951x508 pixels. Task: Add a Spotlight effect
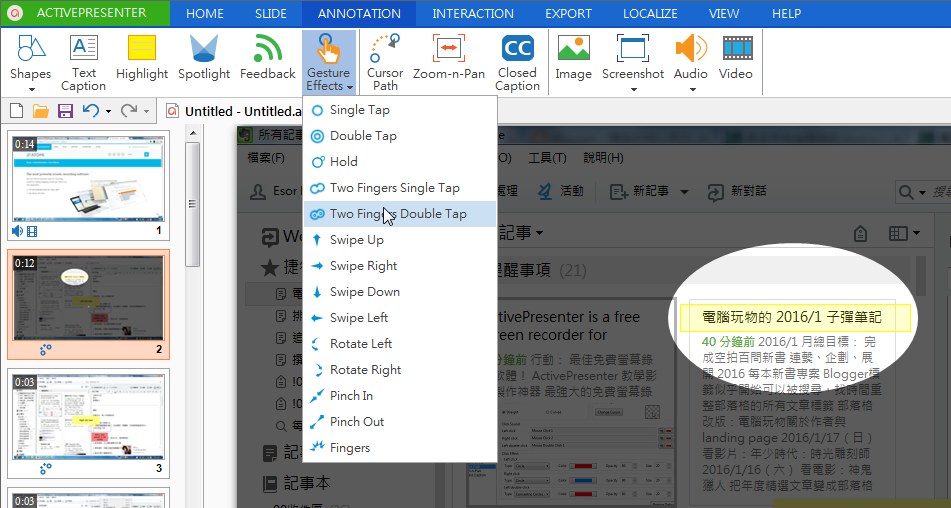pyautogui.click(x=204, y=58)
